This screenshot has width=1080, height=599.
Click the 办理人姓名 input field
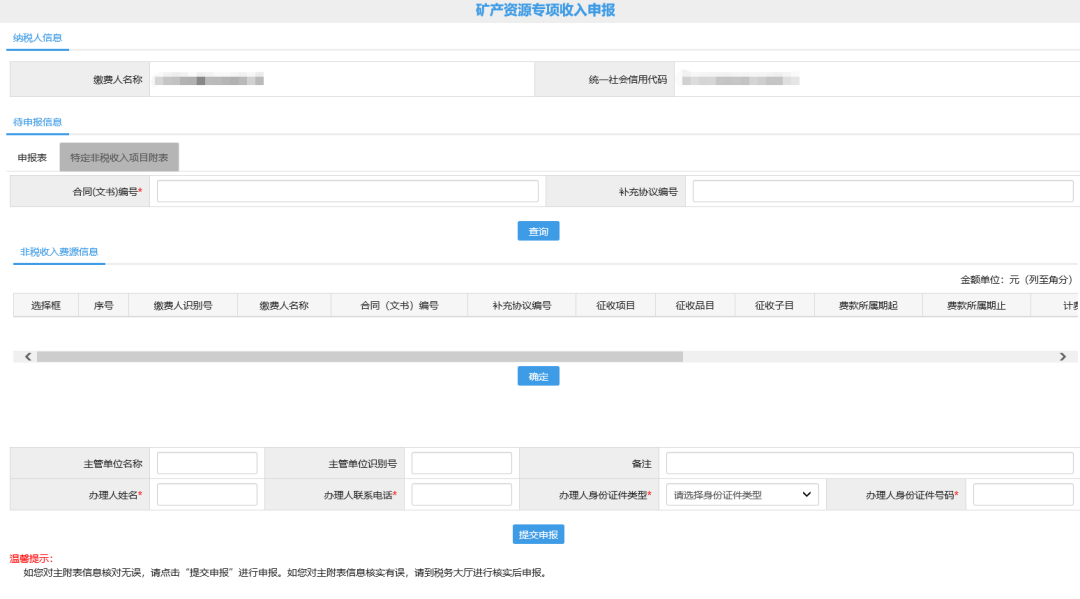pos(207,494)
